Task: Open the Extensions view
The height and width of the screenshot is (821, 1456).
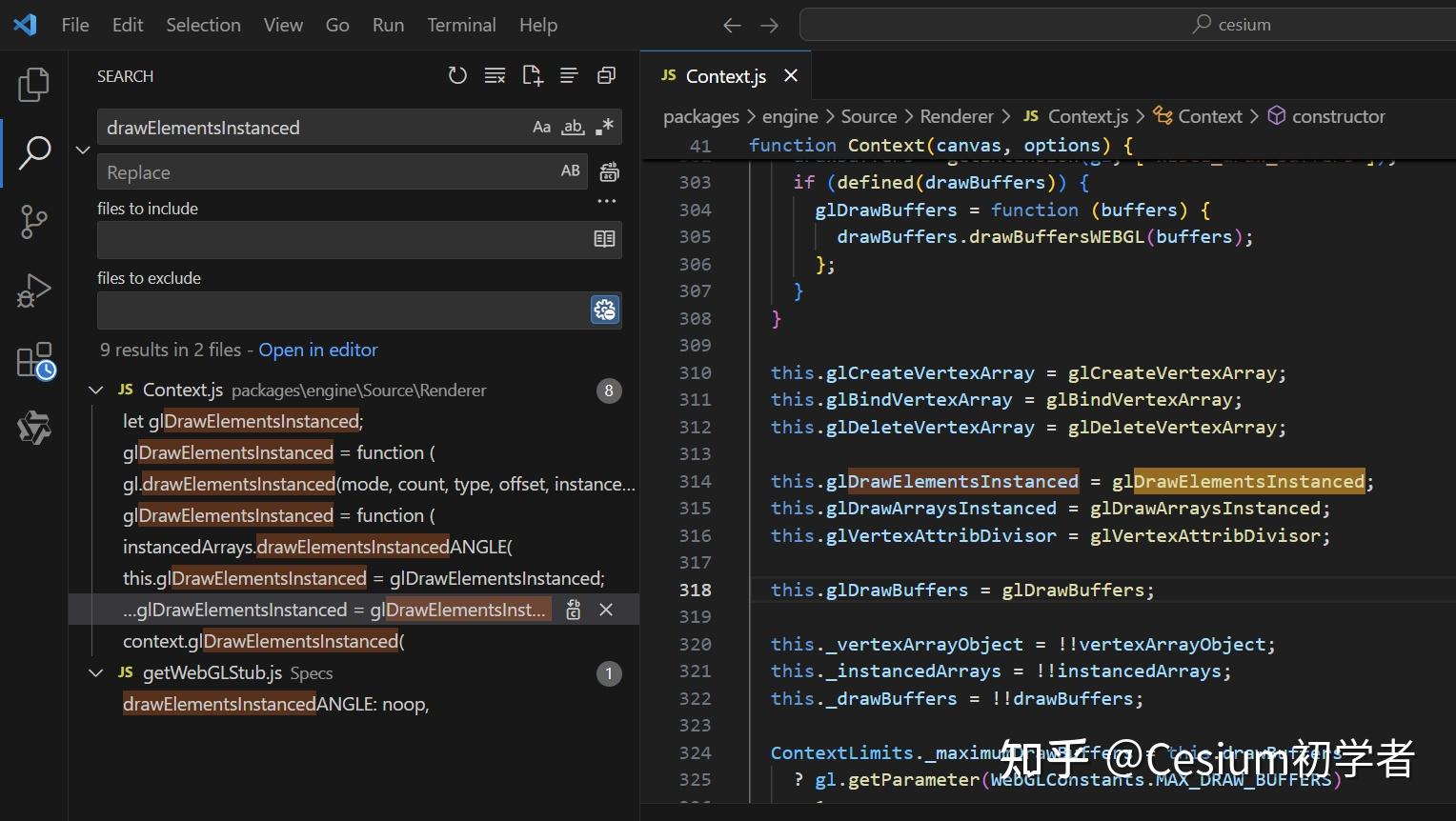Action: pos(35,361)
